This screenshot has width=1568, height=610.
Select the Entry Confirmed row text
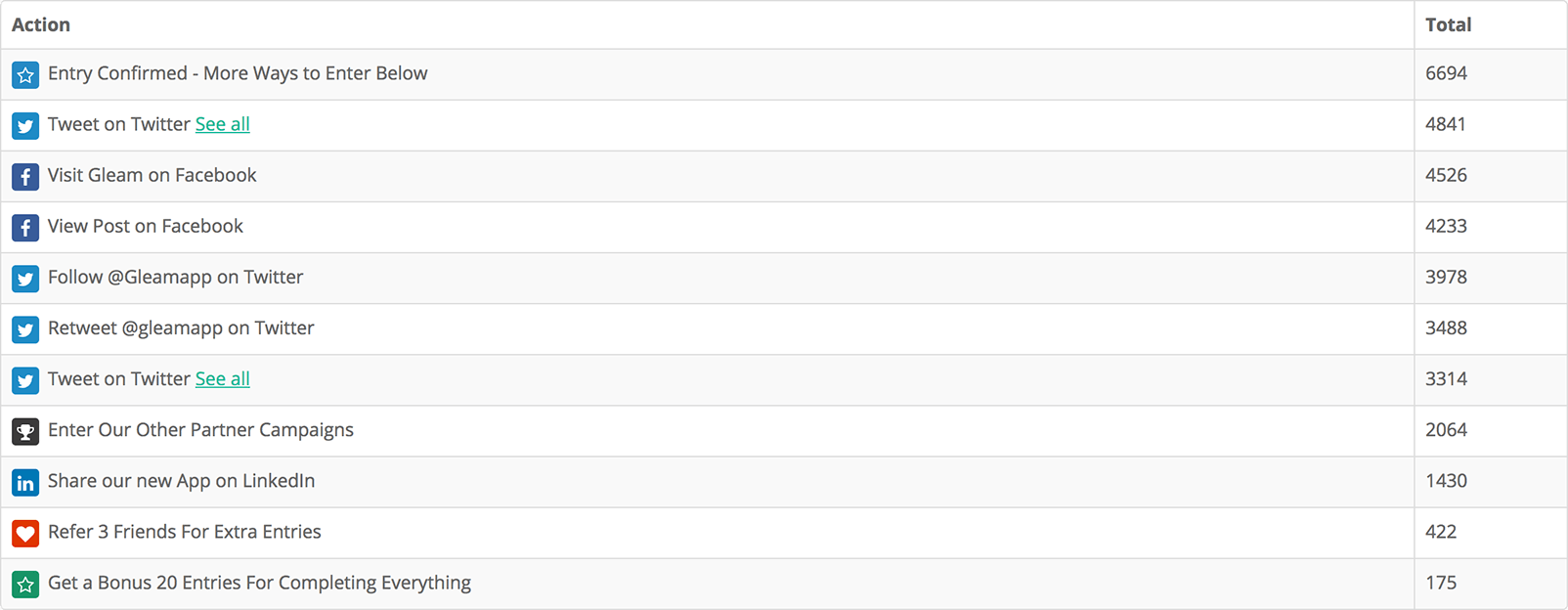238,73
